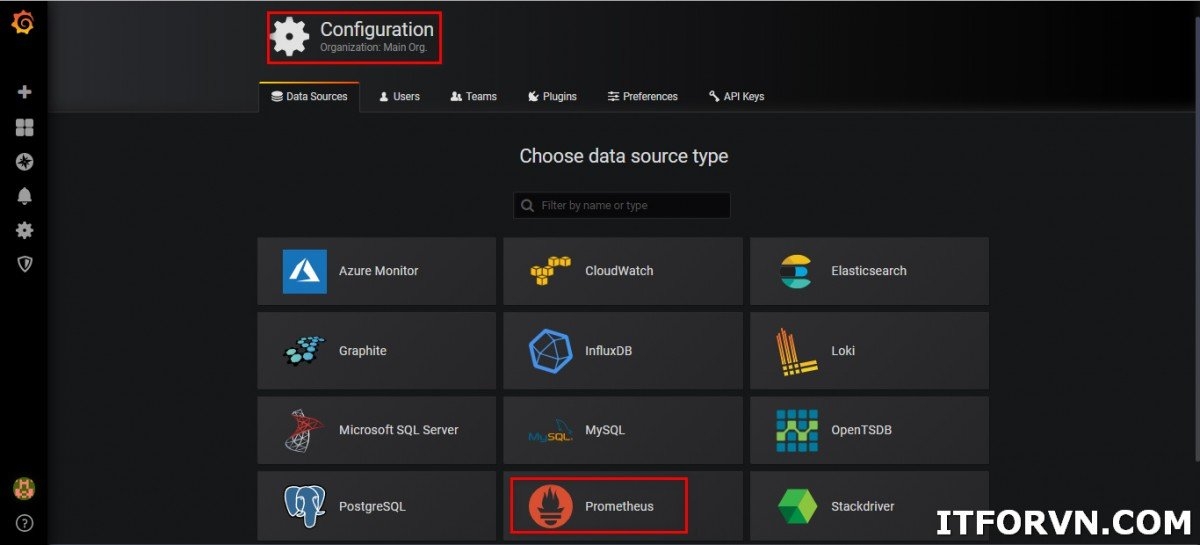Open the Server Admin shield icon
This screenshot has width=1200, height=545.
[x=25, y=264]
